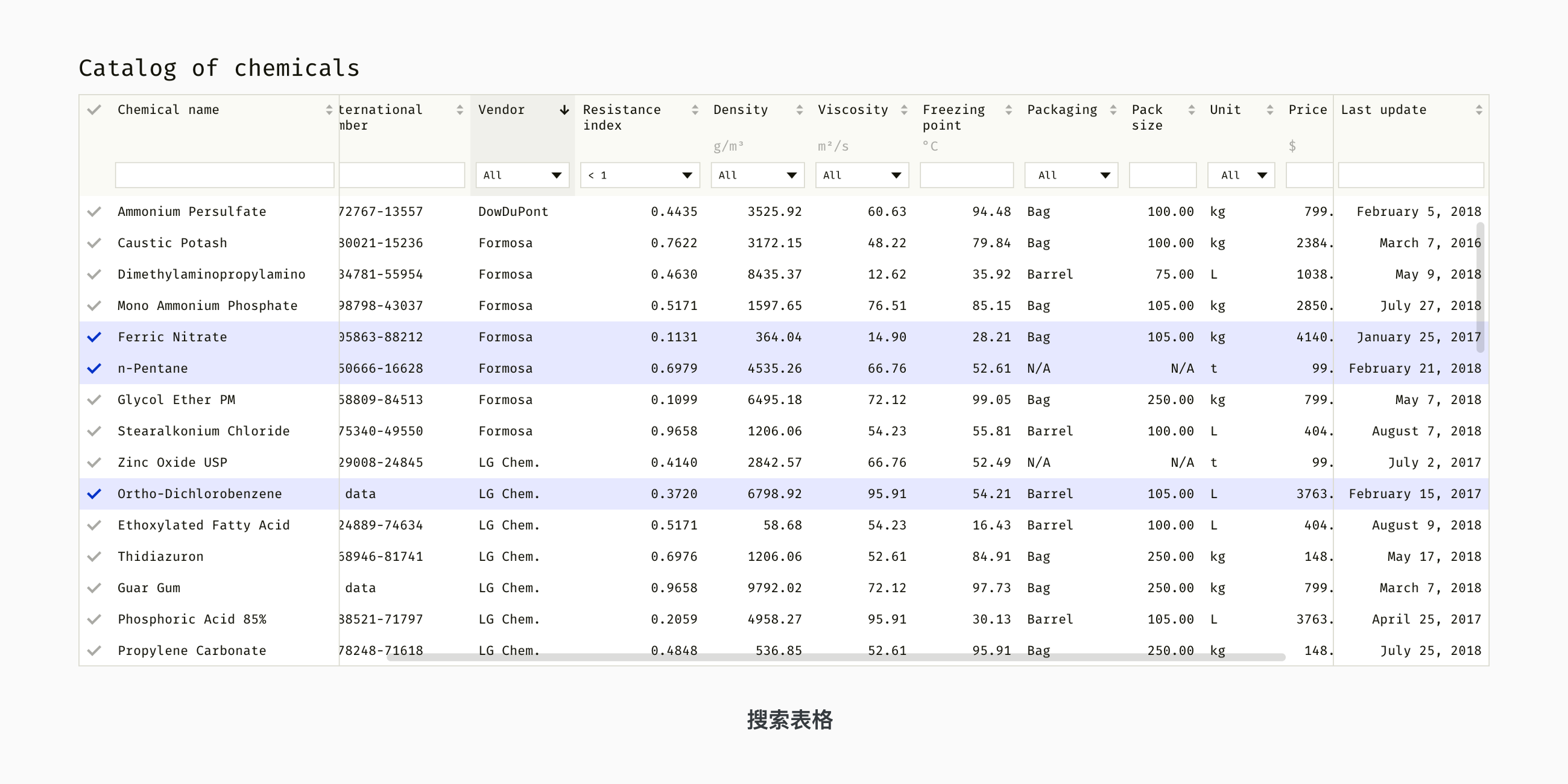Click the 'January 25, 2017' date cell

1419,337
